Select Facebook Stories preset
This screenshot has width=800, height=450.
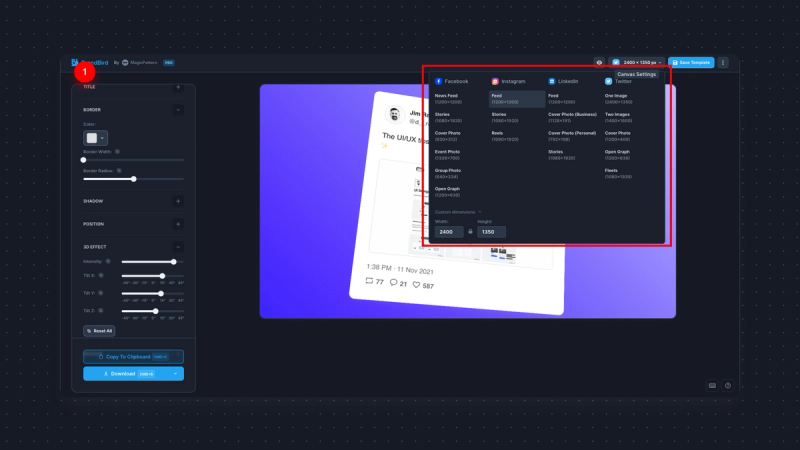click(449, 117)
